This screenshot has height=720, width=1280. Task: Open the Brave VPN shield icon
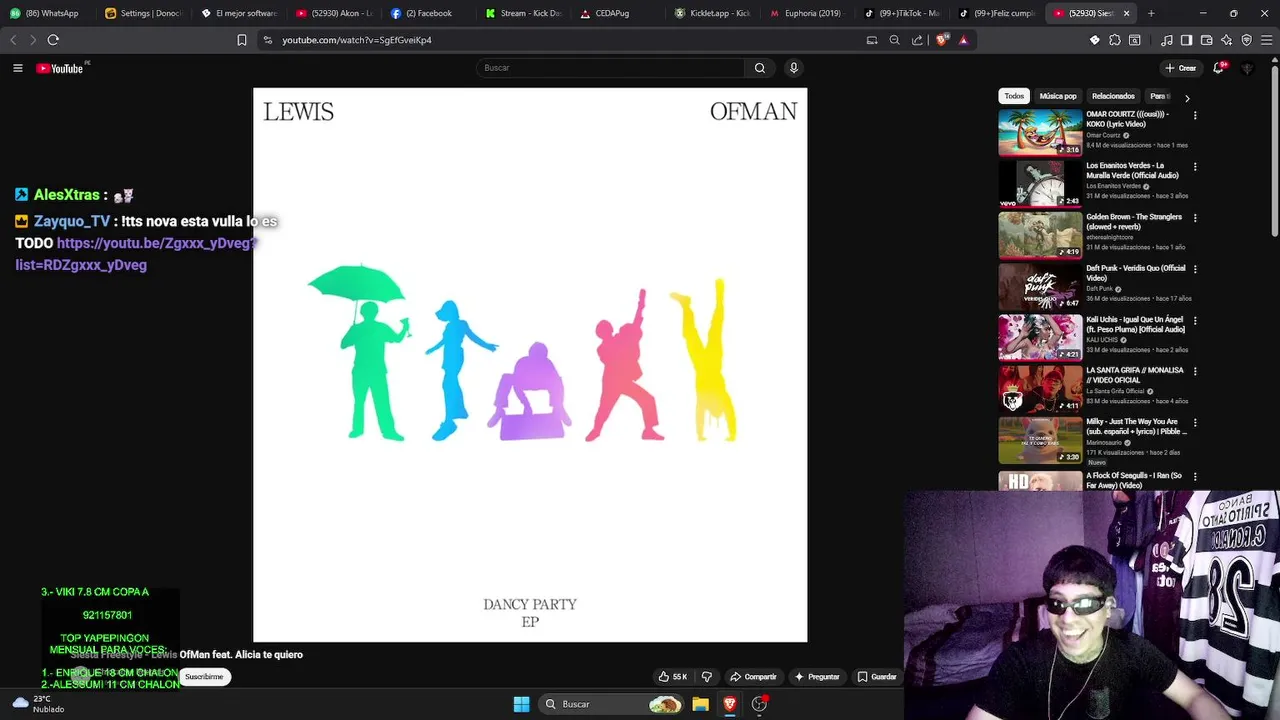pos(1247,40)
